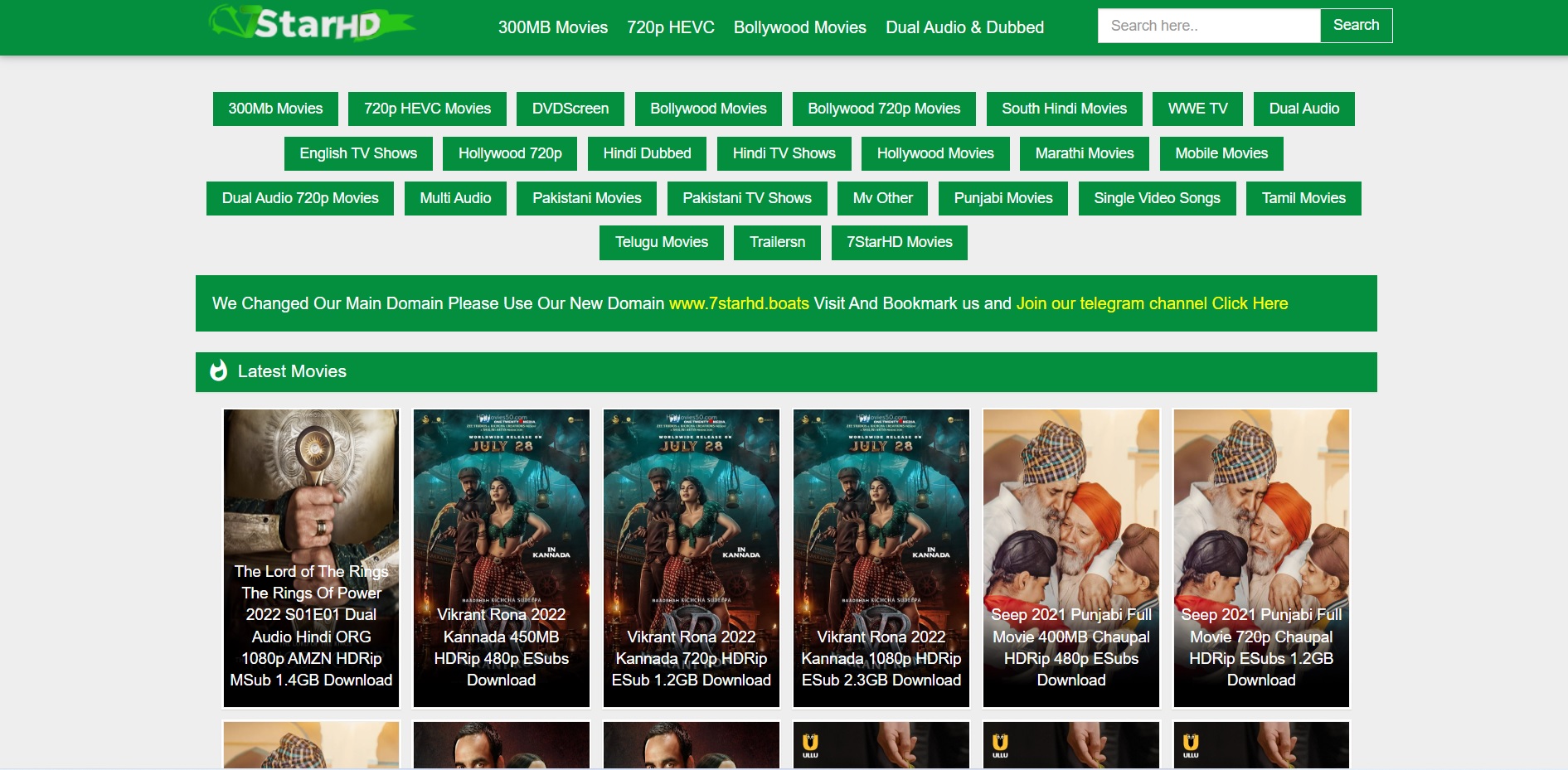Select the Mv Other category
This screenshot has height=770, width=1568.
tap(883, 198)
